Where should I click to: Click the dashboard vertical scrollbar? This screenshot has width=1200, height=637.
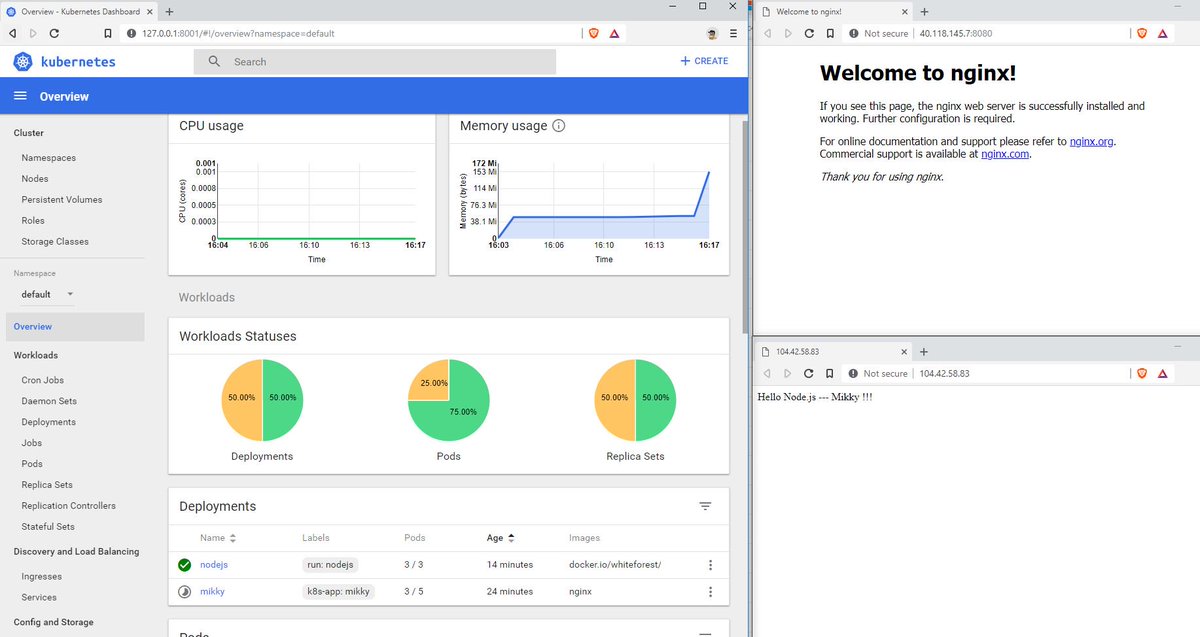pos(743,225)
